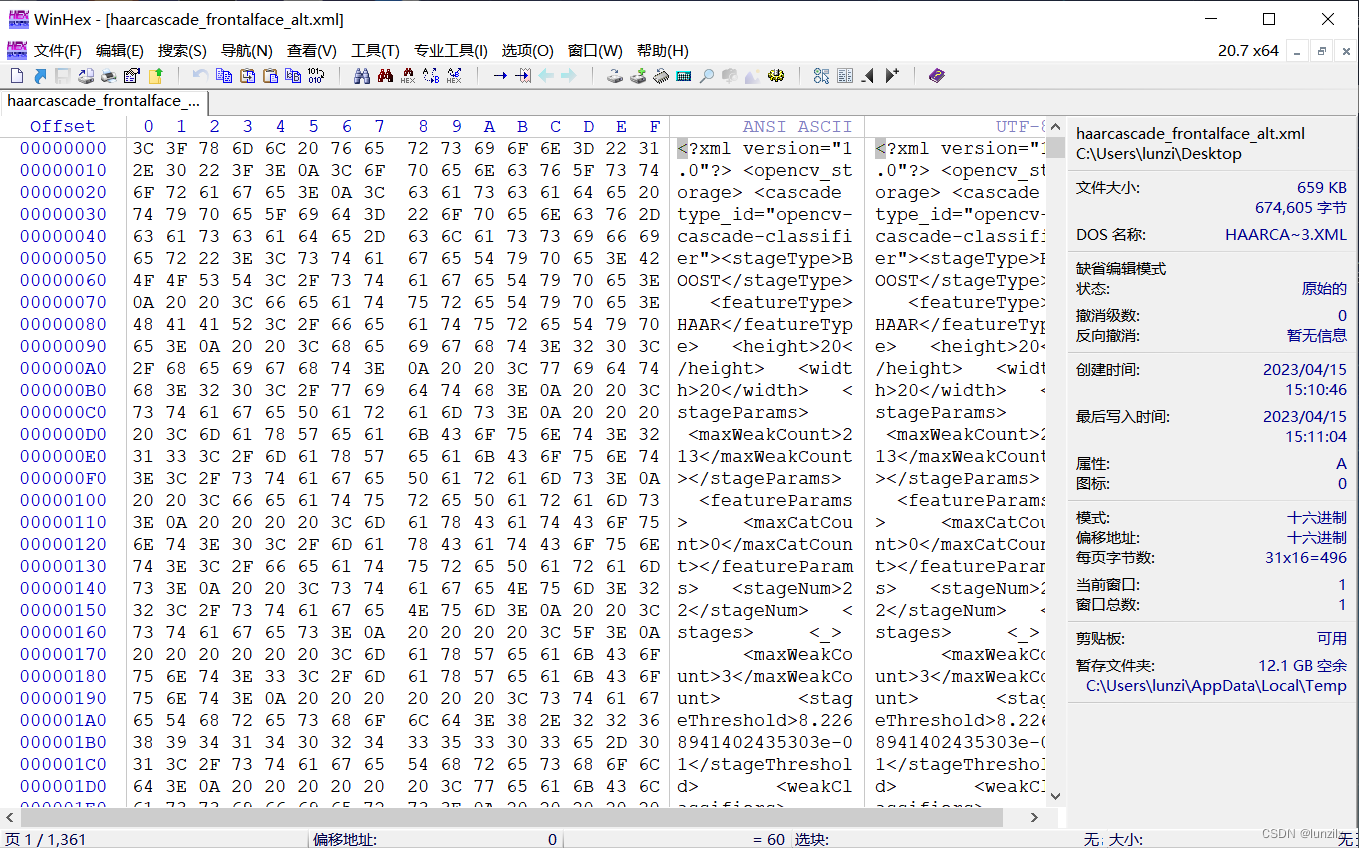Click the vertical scrollbar down arrow
The image size is (1359, 848).
click(1054, 797)
